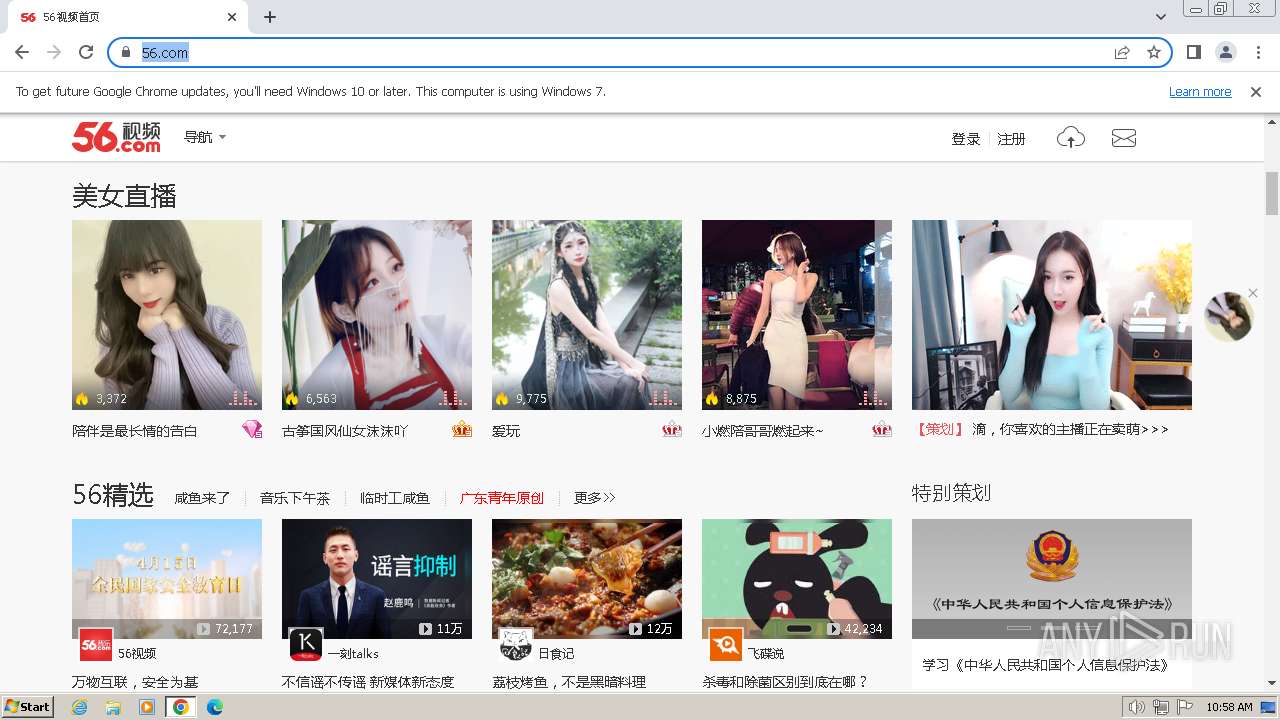1280x720 pixels.
Task: Click the 登录 login link
Action: (966, 139)
